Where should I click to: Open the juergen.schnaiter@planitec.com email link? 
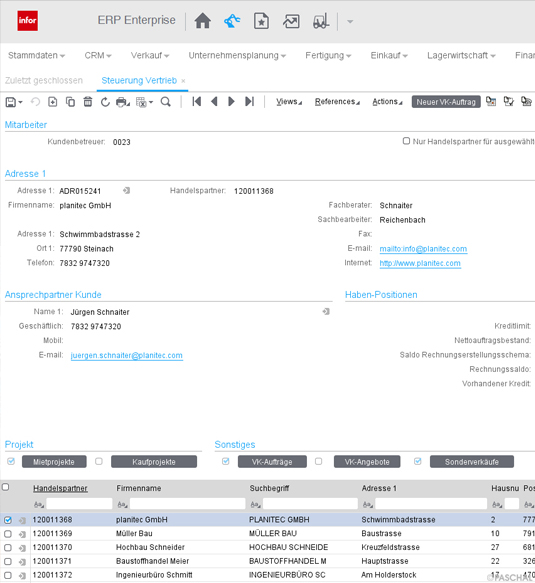point(126,355)
